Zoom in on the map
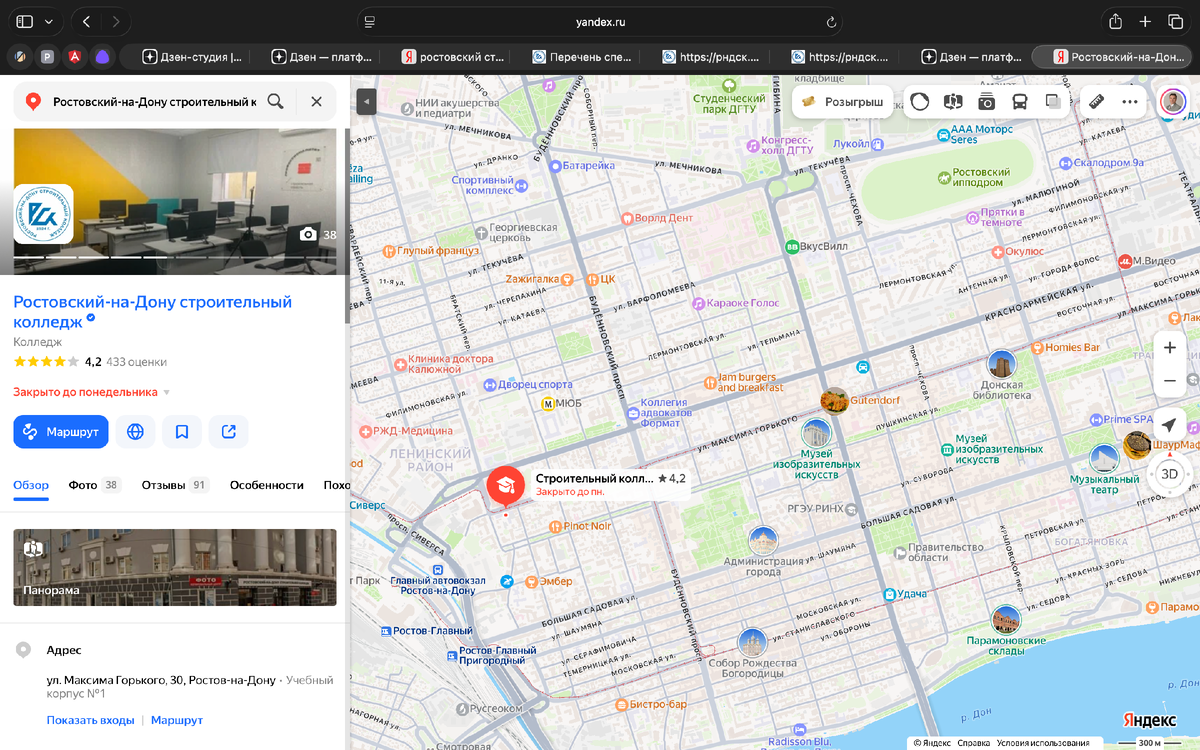 1170,347
